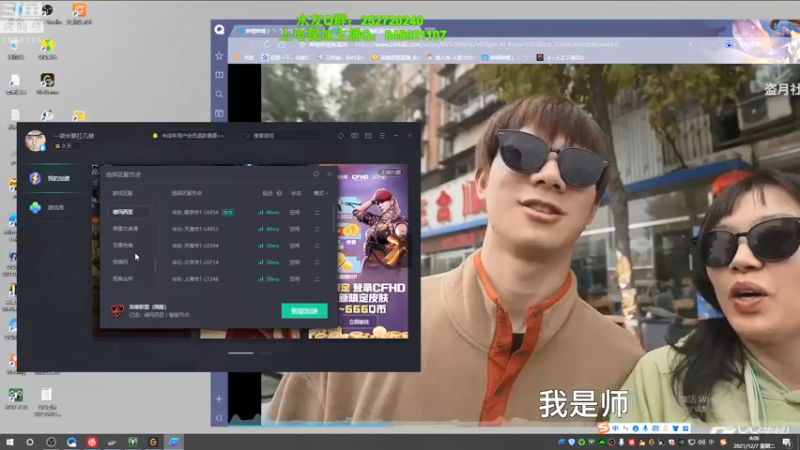Open the QQ browser taskbar icon

coord(71,442)
